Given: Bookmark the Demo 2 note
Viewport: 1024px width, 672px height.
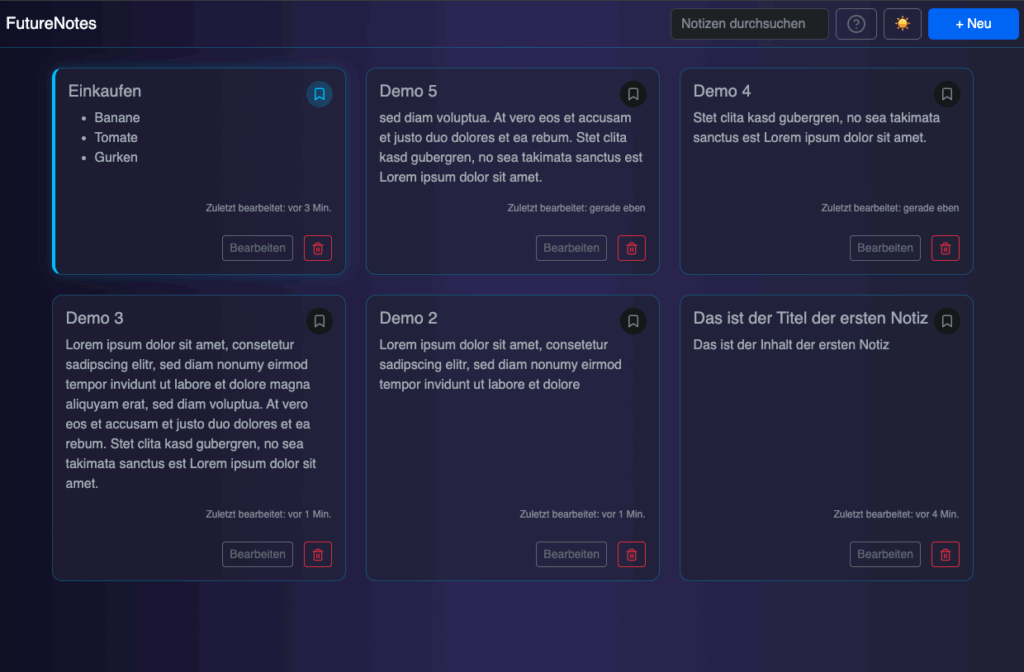Looking at the screenshot, I should 632,321.
